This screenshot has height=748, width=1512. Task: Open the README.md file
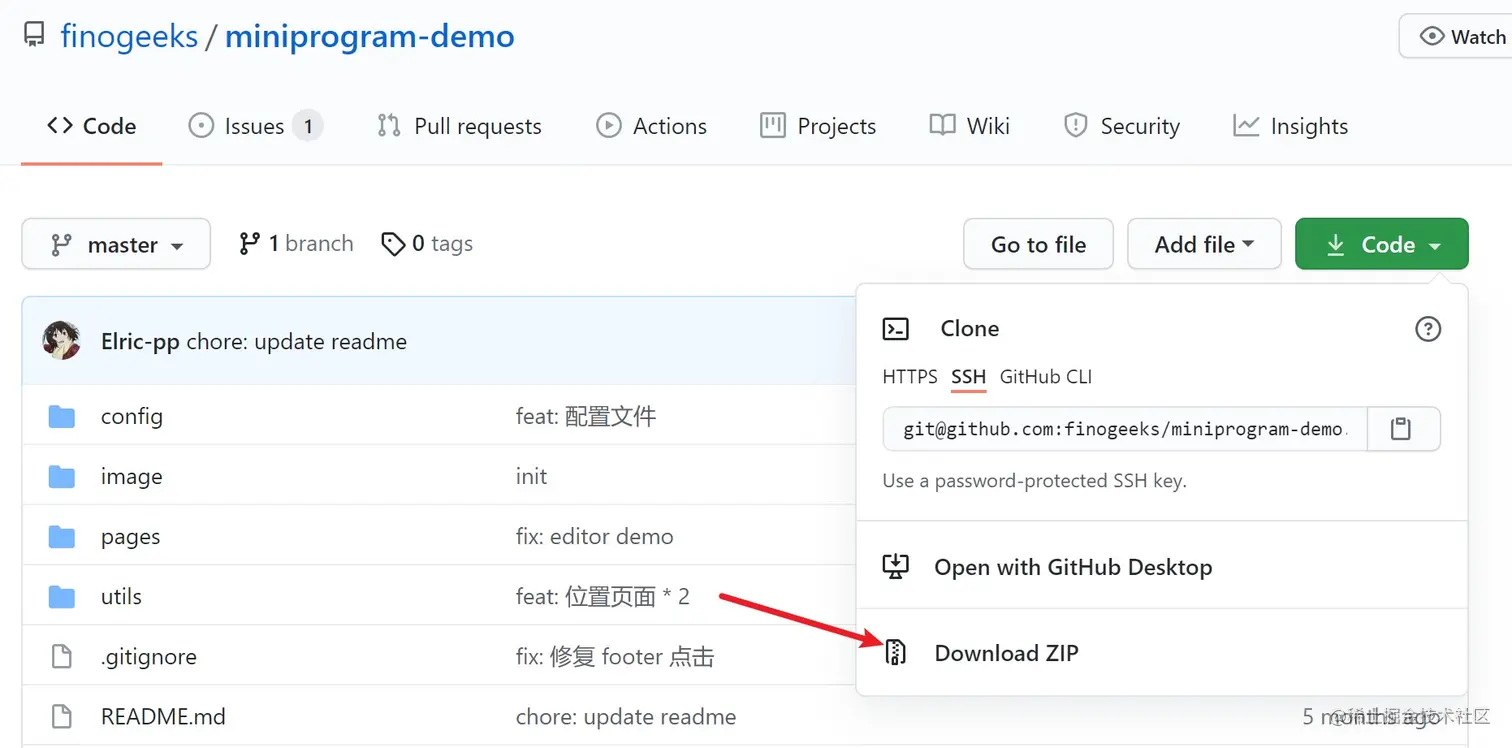pos(163,717)
